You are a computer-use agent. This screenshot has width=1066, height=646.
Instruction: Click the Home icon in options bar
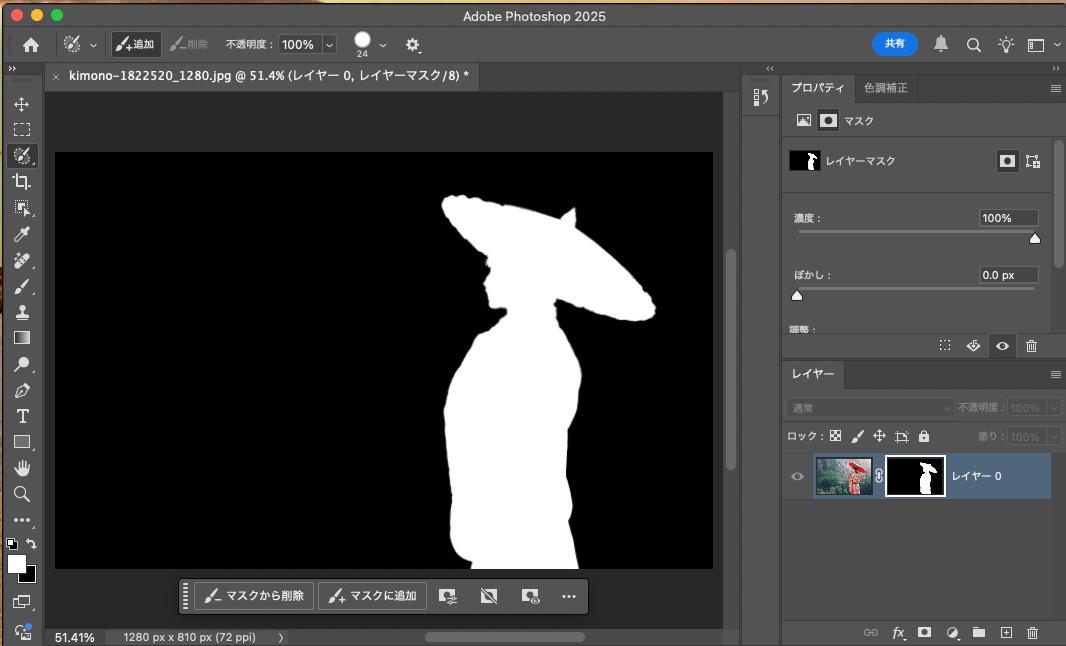click(31, 45)
